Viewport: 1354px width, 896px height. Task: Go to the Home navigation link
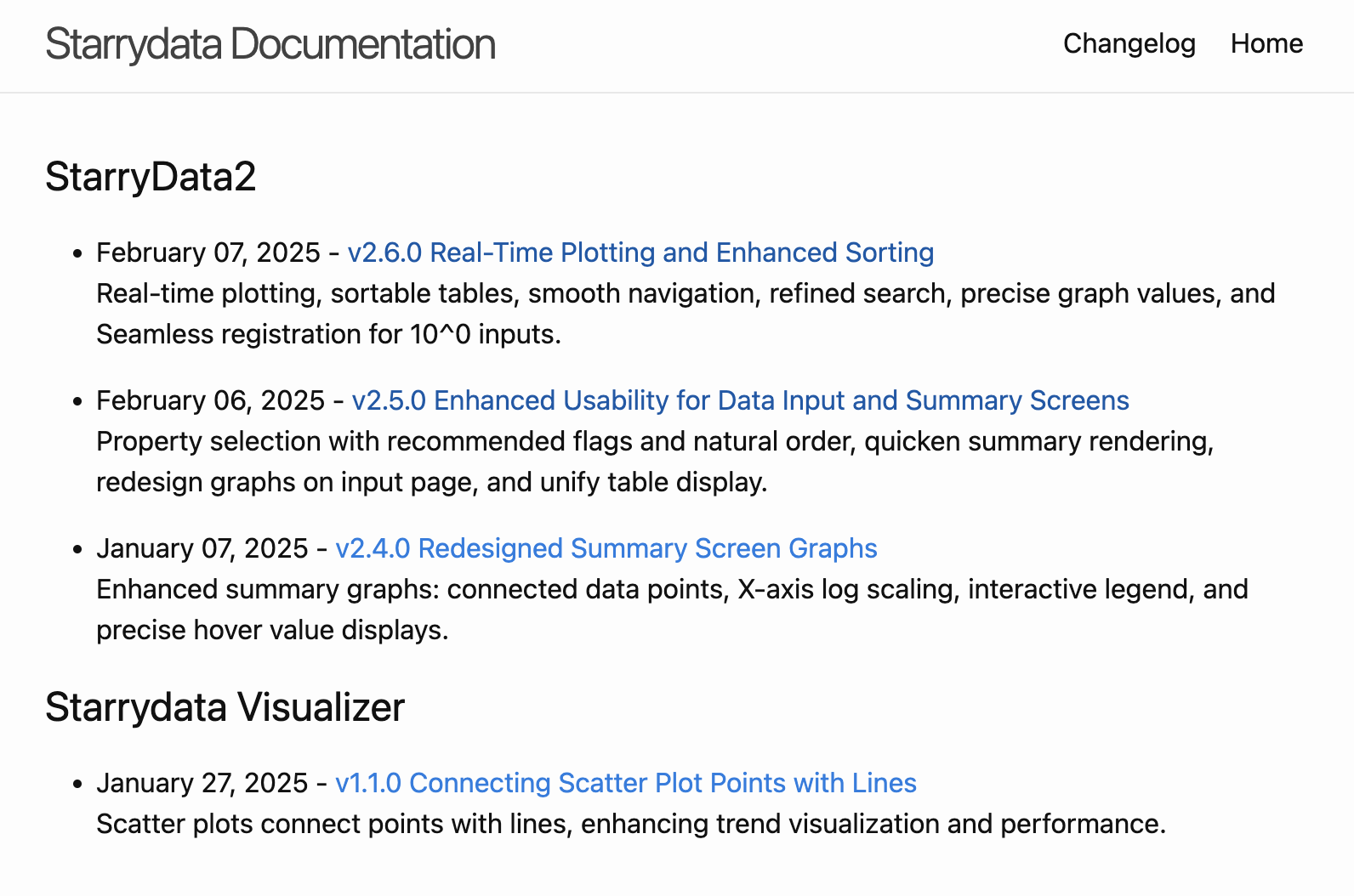point(1266,43)
